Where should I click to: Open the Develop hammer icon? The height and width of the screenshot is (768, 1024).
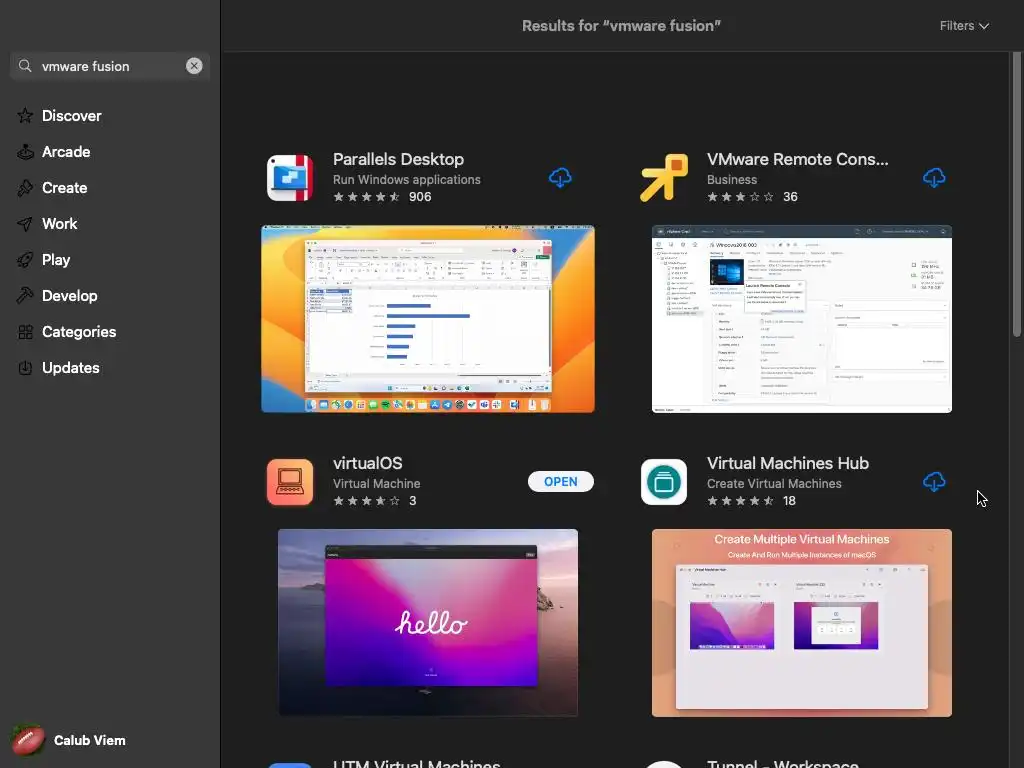pyautogui.click(x=25, y=296)
